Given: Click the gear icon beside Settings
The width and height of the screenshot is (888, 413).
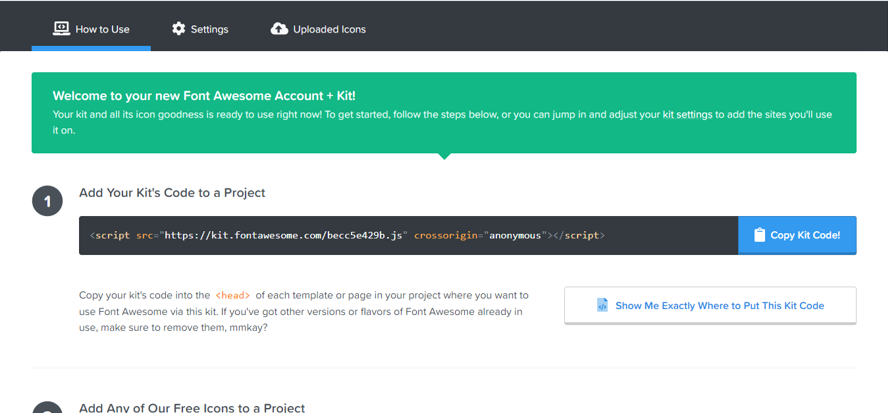Looking at the screenshot, I should pos(179,29).
